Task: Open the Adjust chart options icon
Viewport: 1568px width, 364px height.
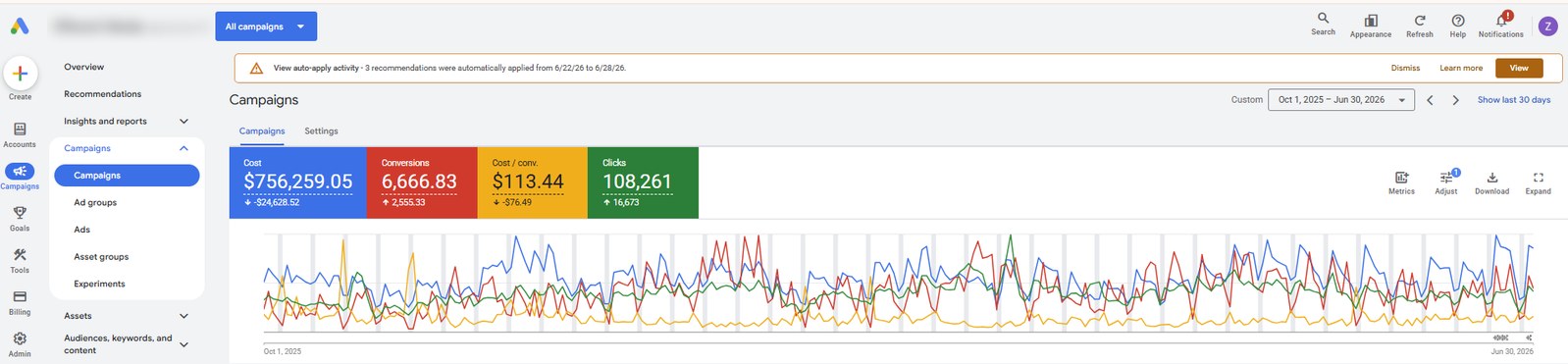Action: (x=1446, y=178)
